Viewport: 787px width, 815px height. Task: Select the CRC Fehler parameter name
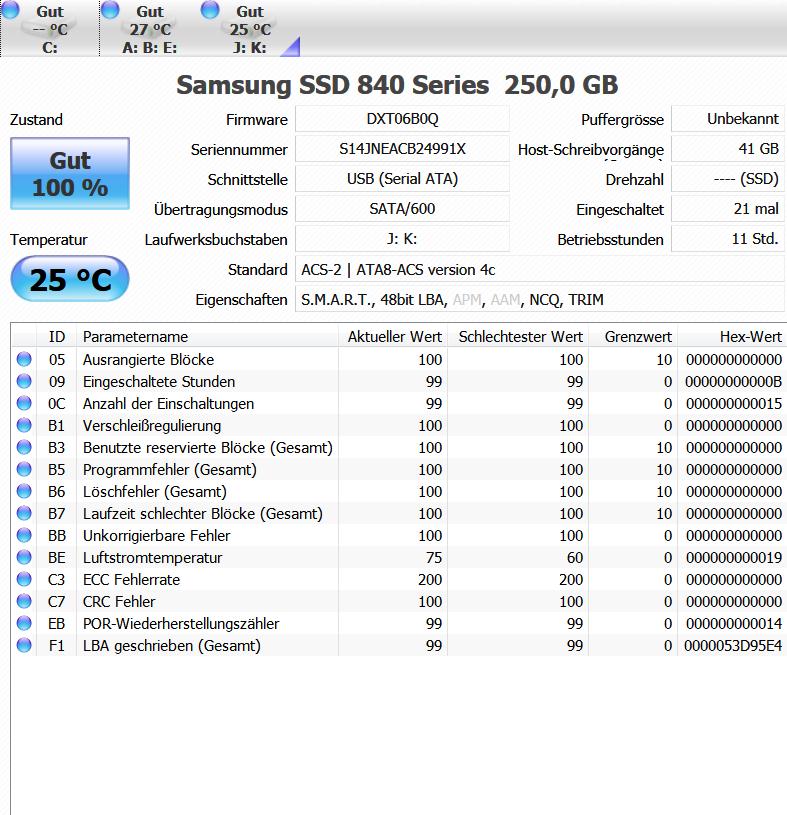[x=119, y=602]
